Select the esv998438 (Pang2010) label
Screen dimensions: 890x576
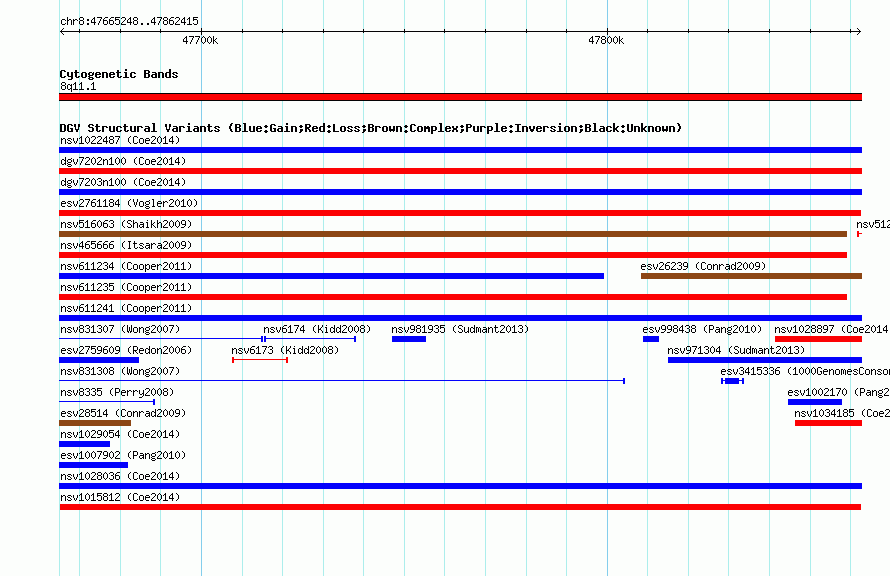point(702,329)
